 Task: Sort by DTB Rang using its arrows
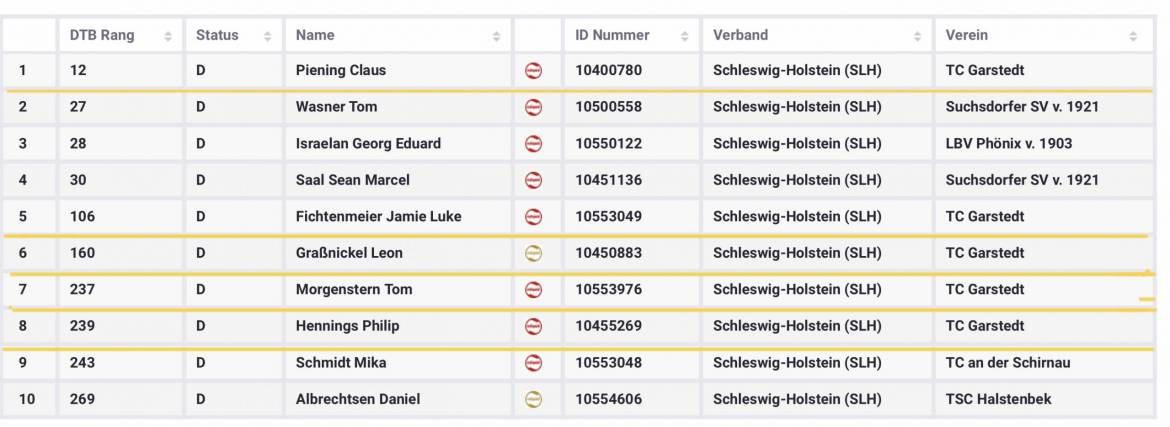(167, 36)
